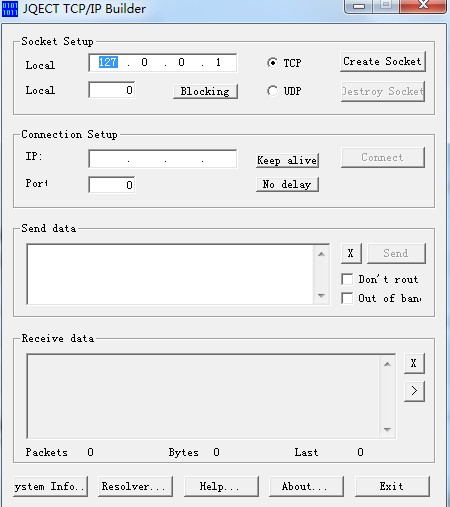Viewport: 450px width, 507px height.
Task: Click inside the Send data text area
Action: click(x=170, y=274)
